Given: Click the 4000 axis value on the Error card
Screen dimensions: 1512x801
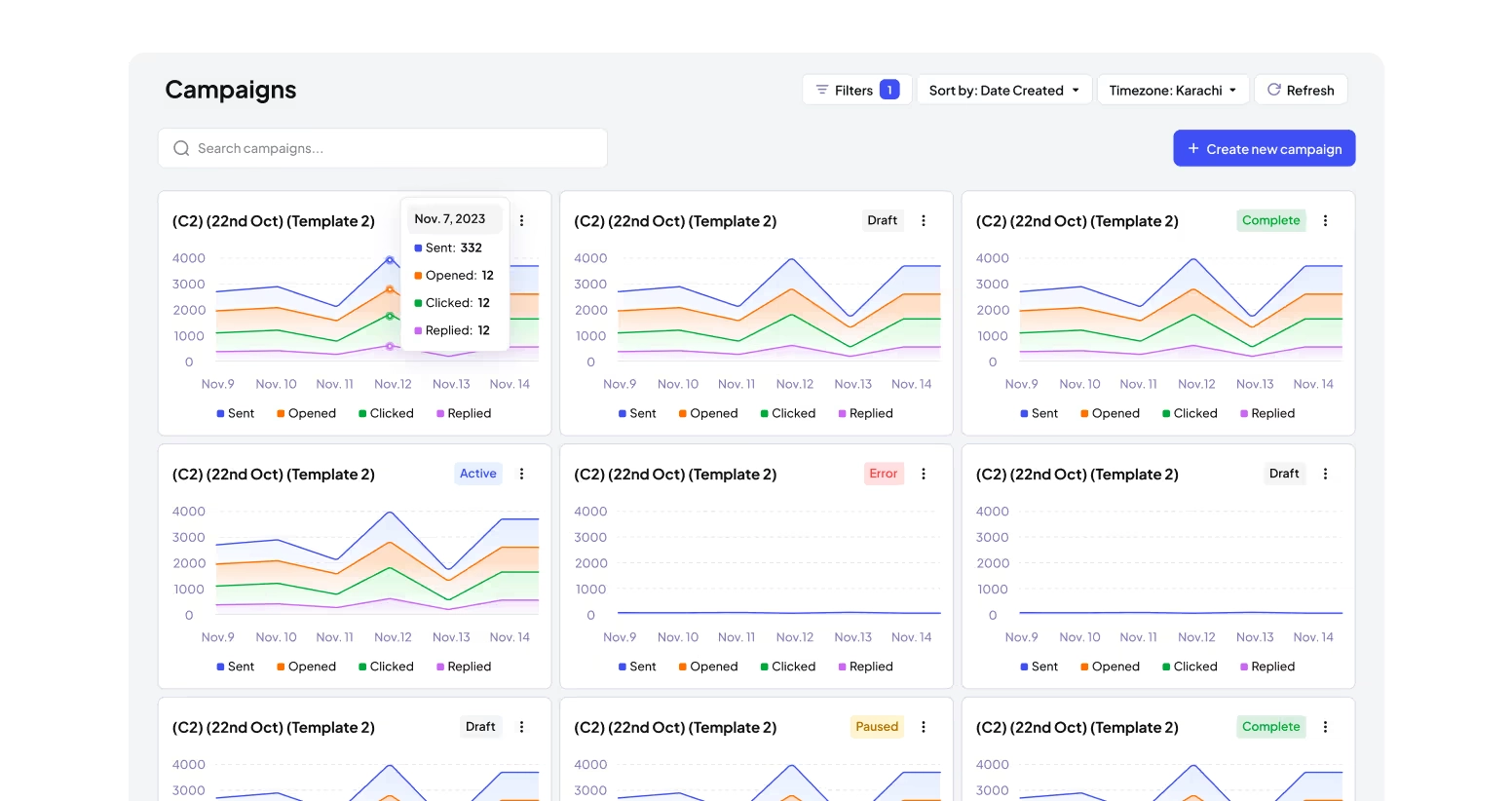Looking at the screenshot, I should click(x=590, y=512).
